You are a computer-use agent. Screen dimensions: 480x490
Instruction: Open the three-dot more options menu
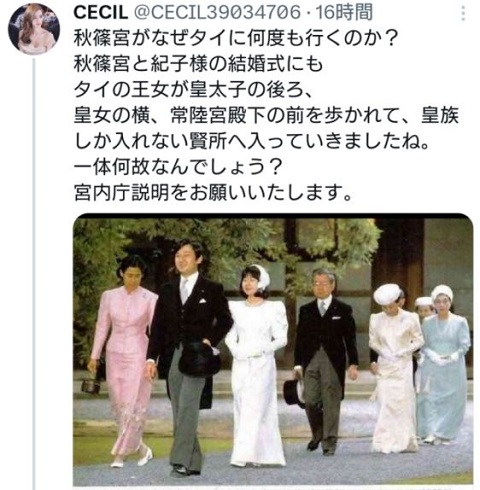(x=463, y=14)
